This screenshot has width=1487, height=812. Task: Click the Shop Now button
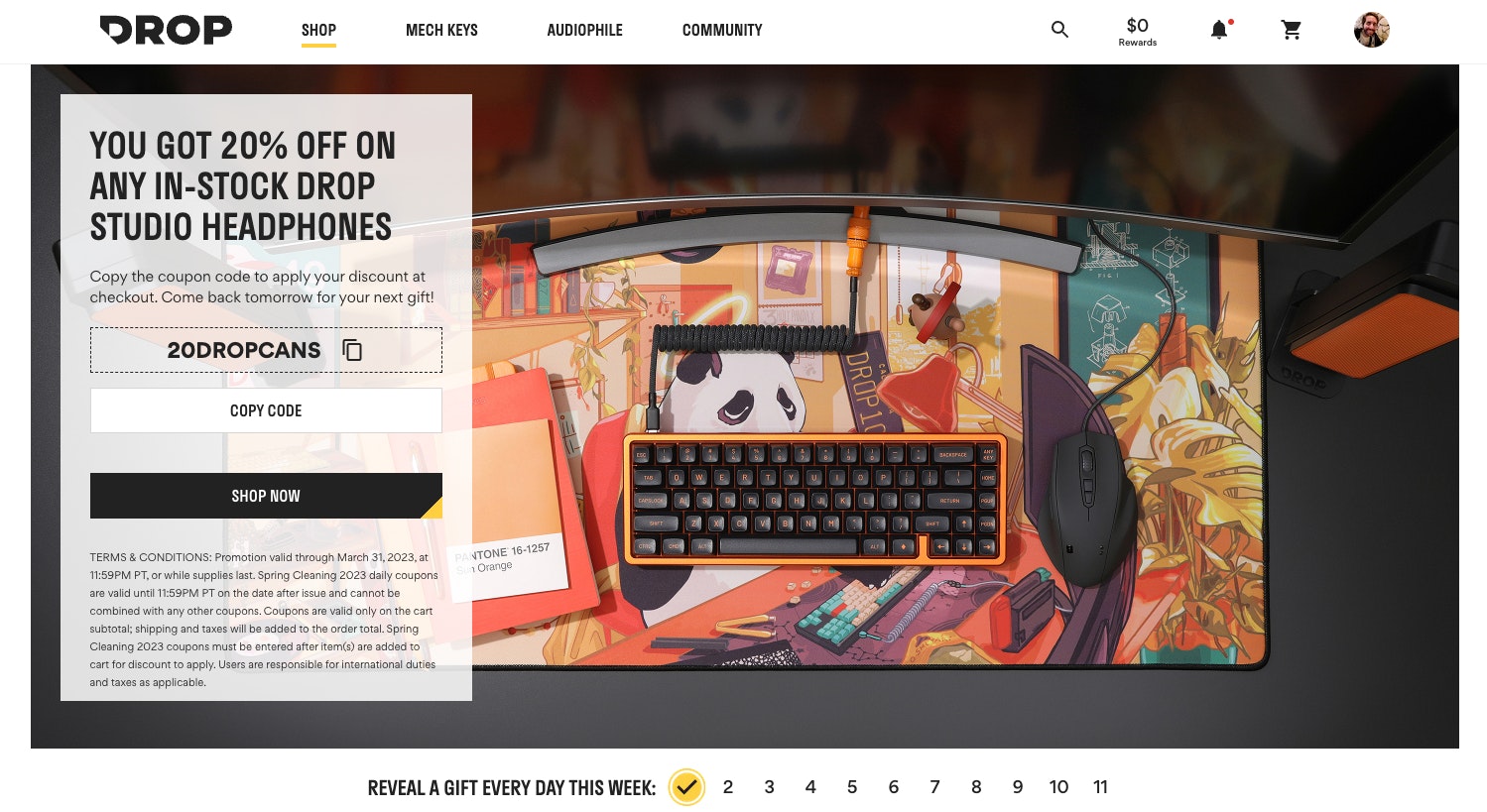(266, 496)
